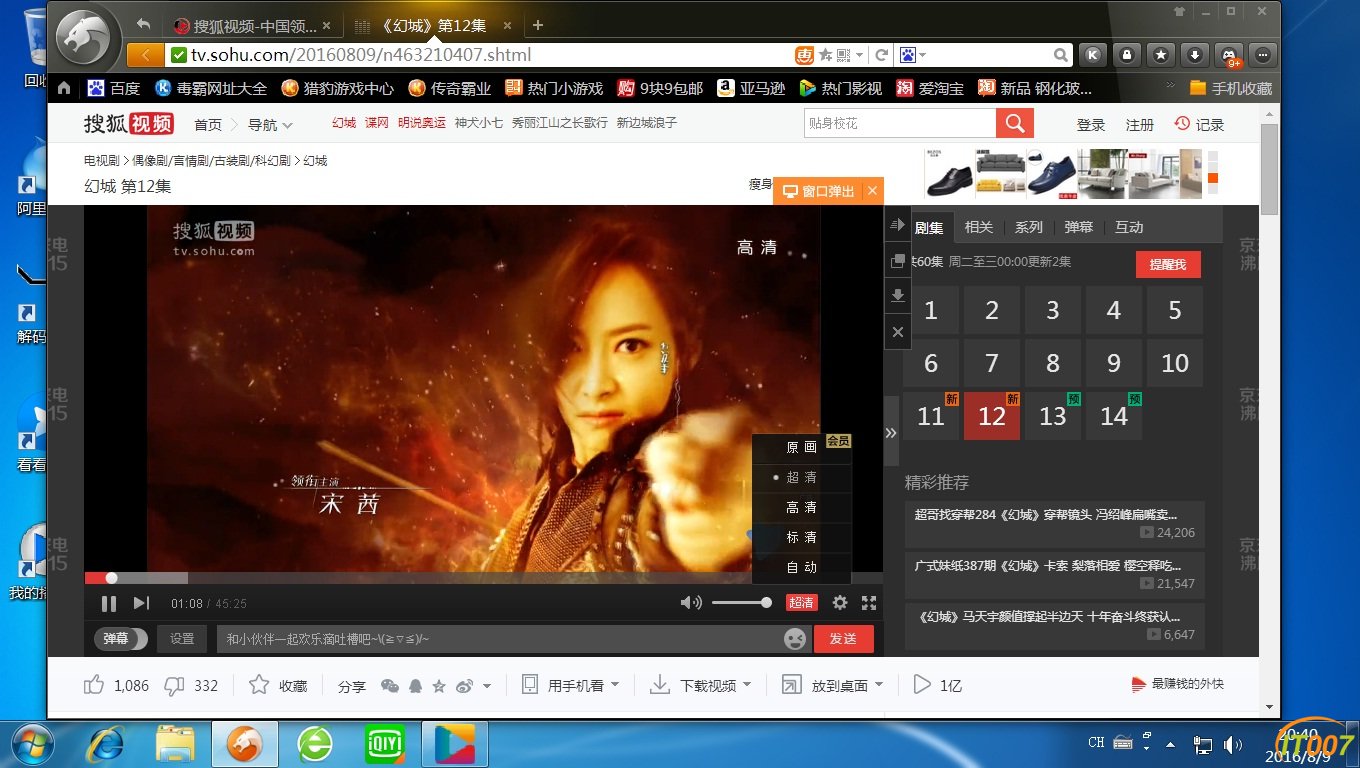
Task: Skip to the next episode
Action: (x=141, y=603)
